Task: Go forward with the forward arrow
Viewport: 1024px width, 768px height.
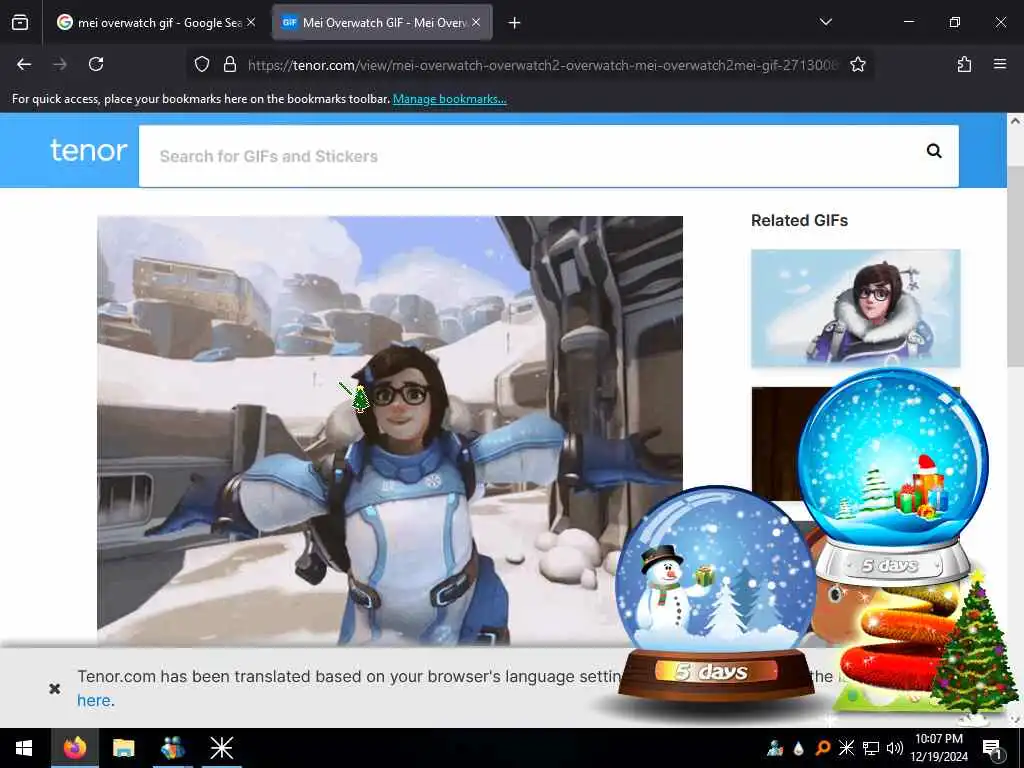Action: coord(60,64)
